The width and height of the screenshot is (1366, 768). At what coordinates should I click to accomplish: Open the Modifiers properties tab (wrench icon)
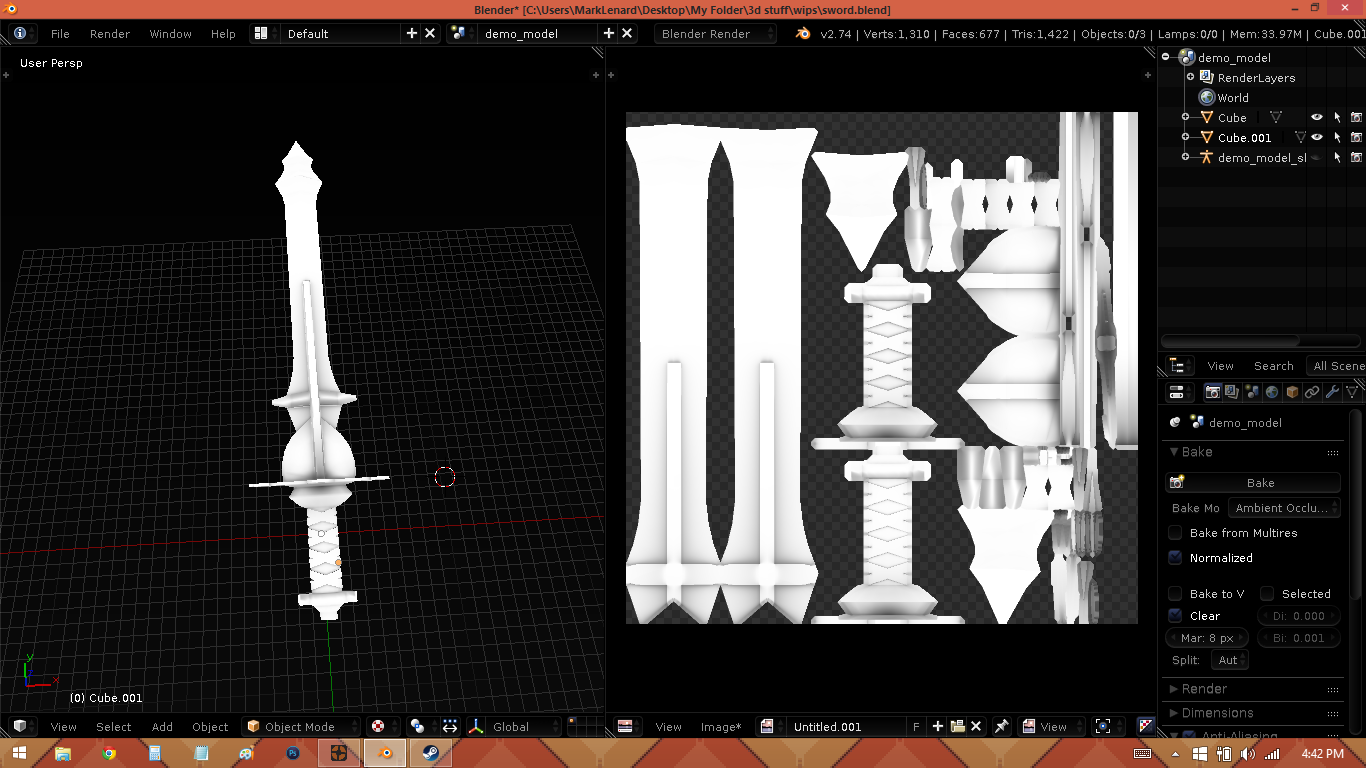(x=1332, y=392)
